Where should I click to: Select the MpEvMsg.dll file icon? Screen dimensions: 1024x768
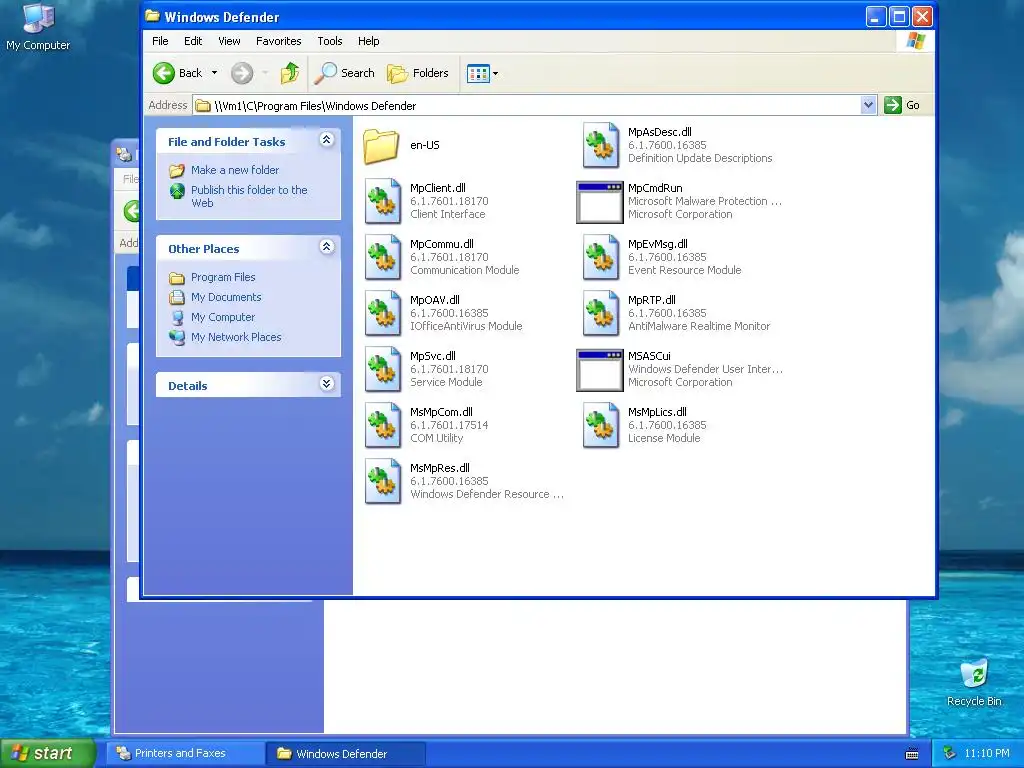(x=601, y=257)
